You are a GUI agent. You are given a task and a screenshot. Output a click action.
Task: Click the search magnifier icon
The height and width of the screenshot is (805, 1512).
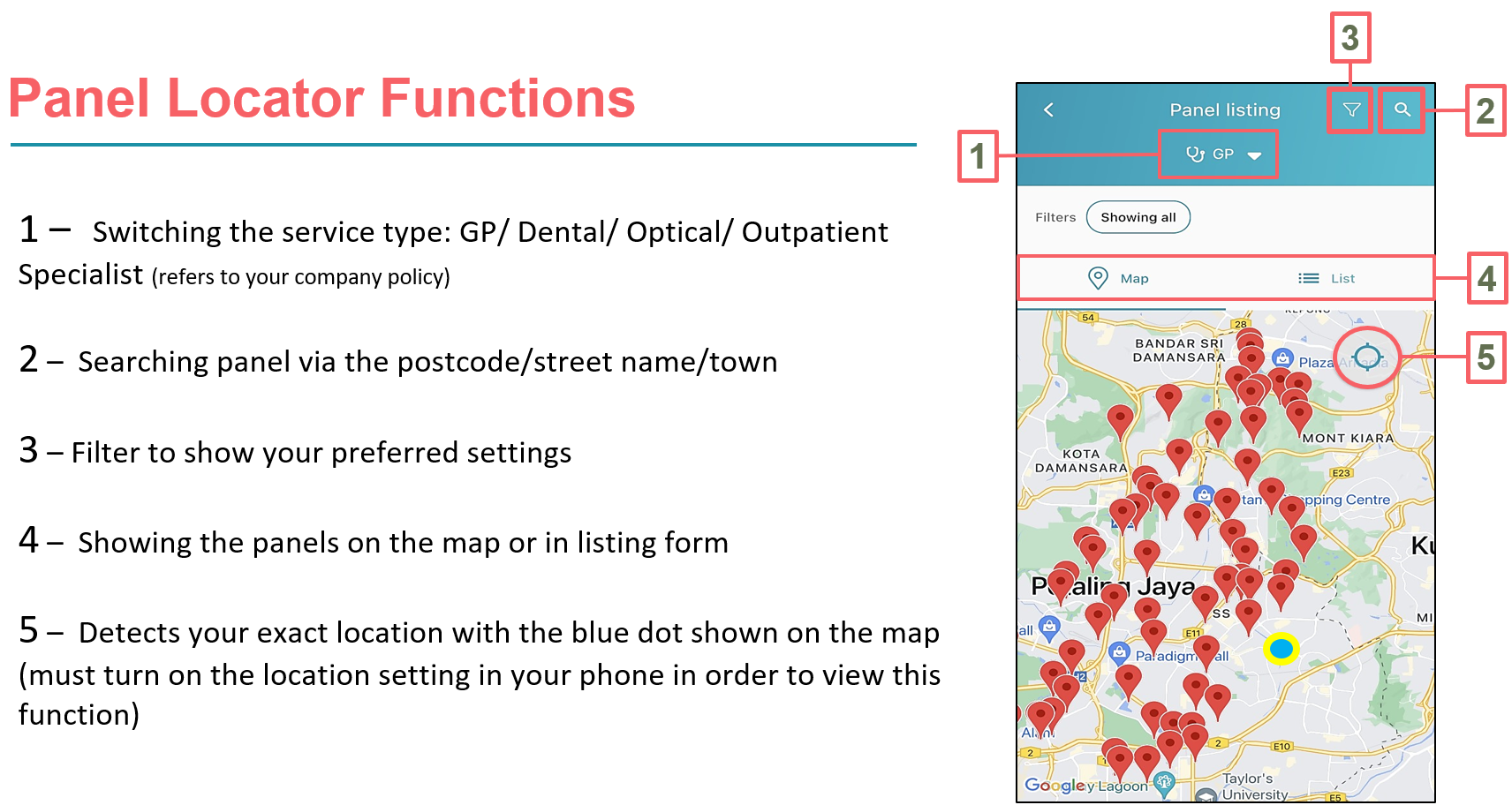[1402, 109]
